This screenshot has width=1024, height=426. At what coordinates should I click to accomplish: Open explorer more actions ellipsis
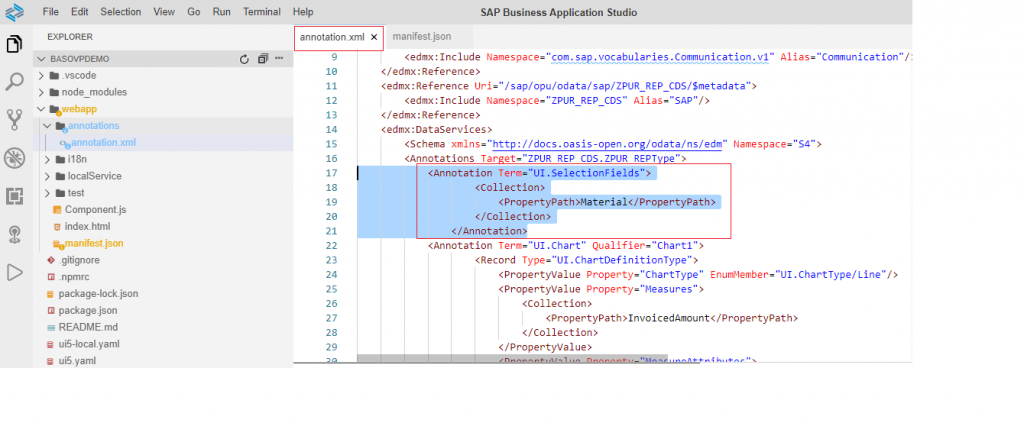pos(280,59)
